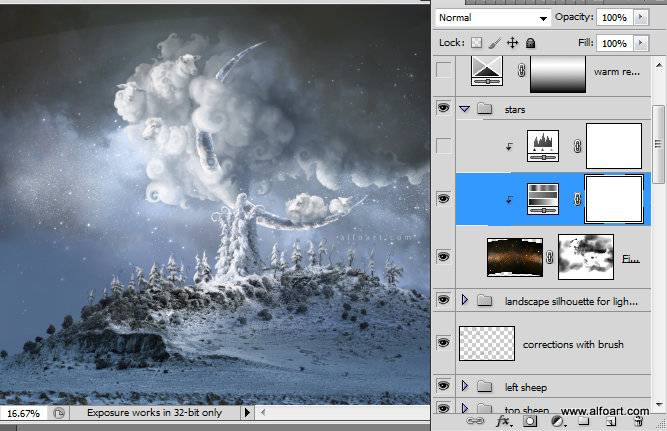Expand the landscape silhouette group
The height and width of the screenshot is (431, 667).
465,300
